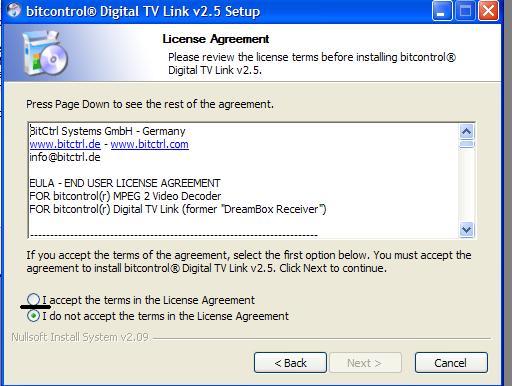Close the setup window with the red X
Viewport: 512px width, 386px height.
click(x=488, y=11)
